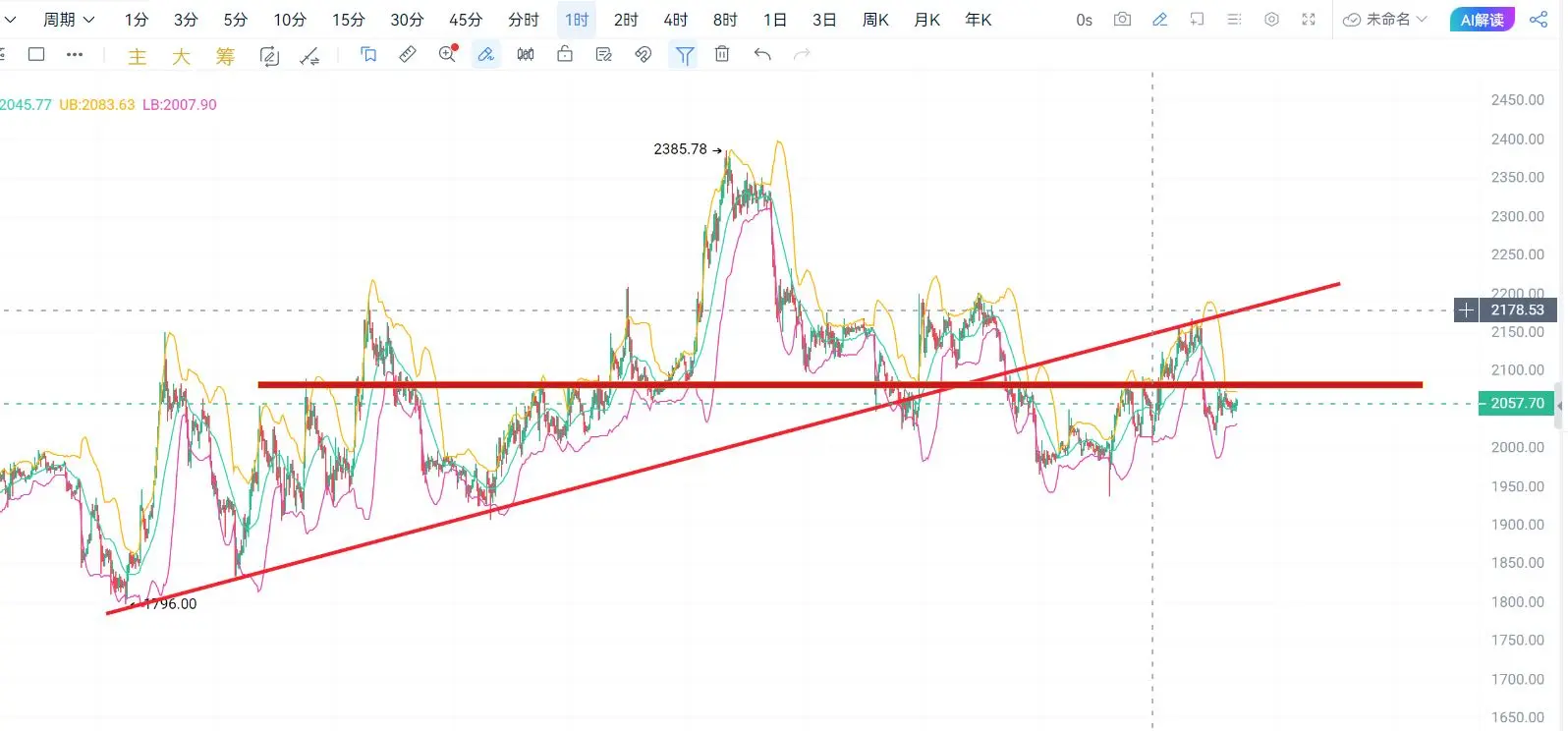Click the 2400.00 price axis label

pyautogui.click(x=1518, y=140)
